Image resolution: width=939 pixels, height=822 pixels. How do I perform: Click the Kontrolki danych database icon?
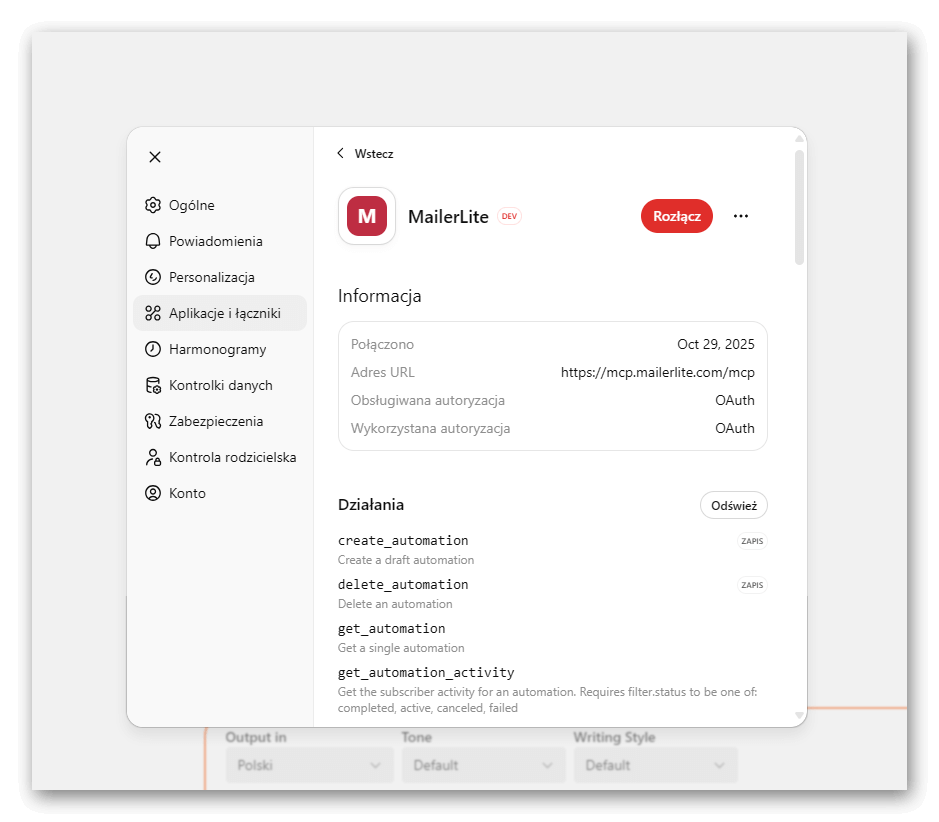point(153,385)
